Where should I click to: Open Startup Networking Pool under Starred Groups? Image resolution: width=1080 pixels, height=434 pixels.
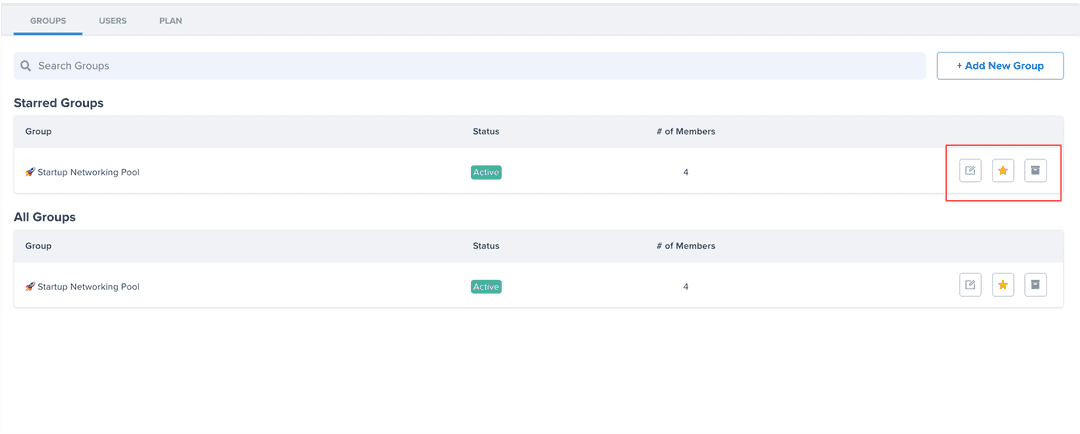[x=88, y=172]
